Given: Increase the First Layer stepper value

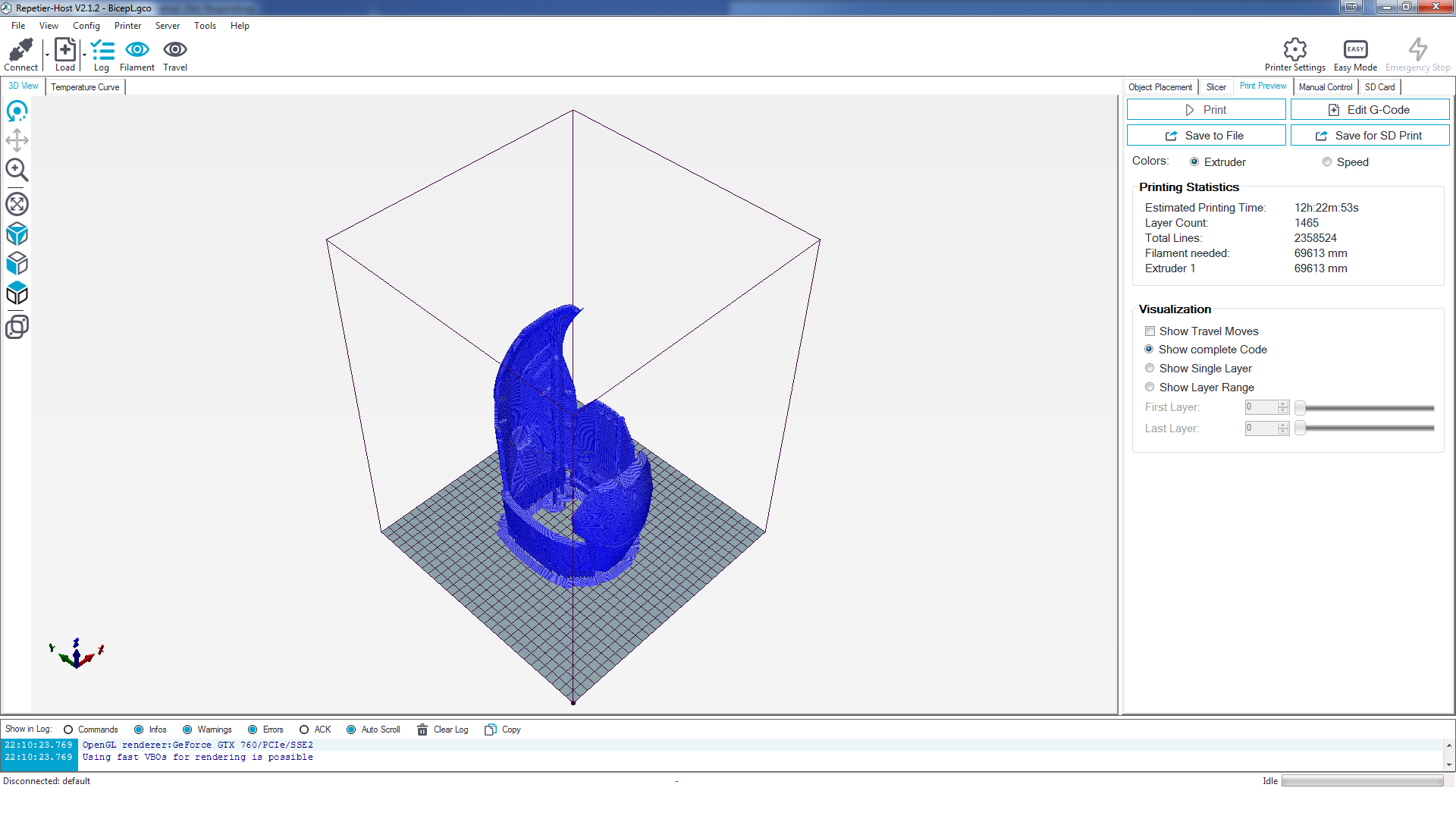Looking at the screenshot, I should [x=1283, y=403].
